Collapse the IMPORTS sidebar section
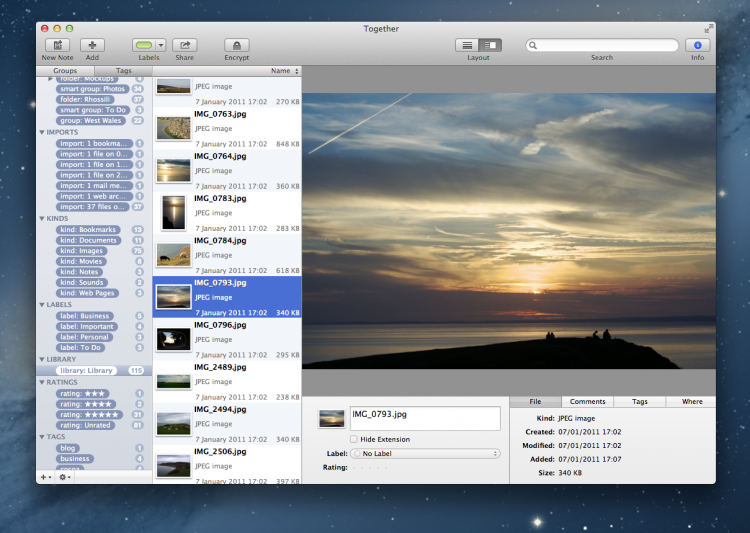The image size is (750, 533). [42, 132]
